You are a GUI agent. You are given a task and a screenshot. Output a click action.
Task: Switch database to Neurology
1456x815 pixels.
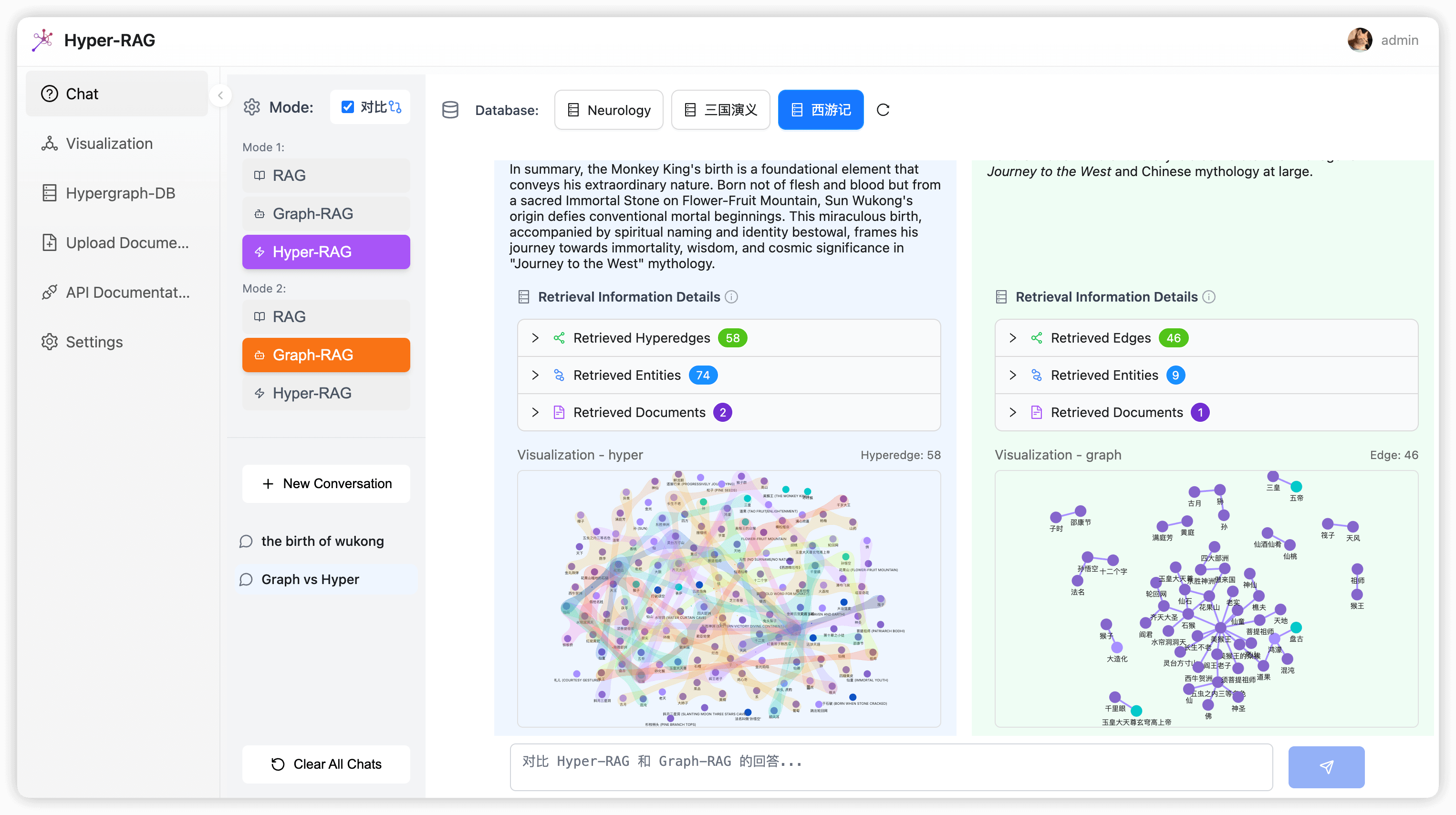(609, 110)
